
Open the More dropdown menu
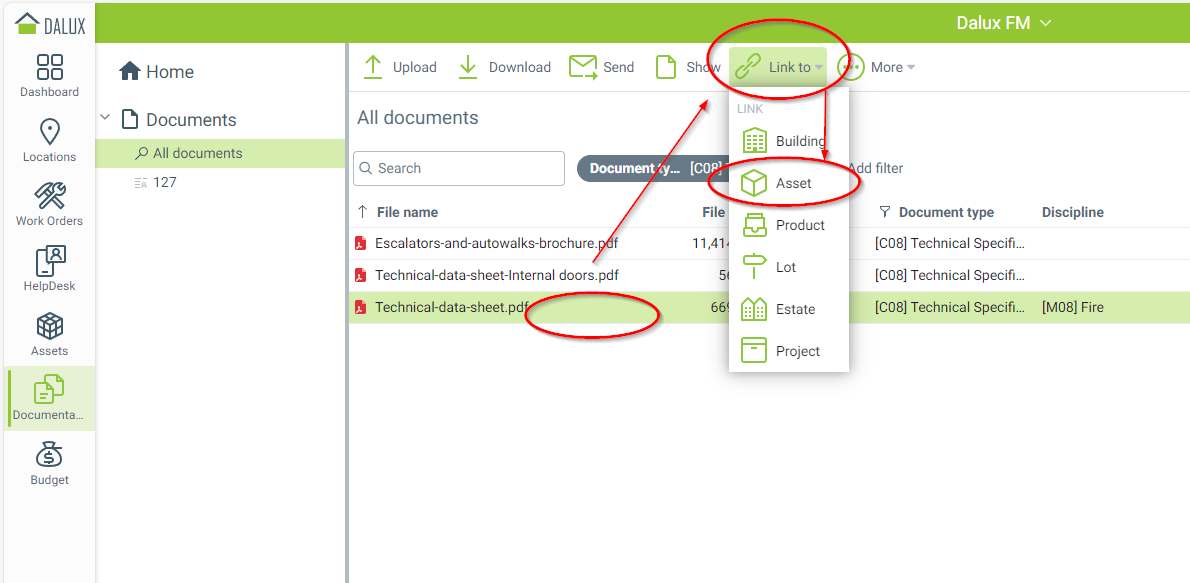point(876,67)
